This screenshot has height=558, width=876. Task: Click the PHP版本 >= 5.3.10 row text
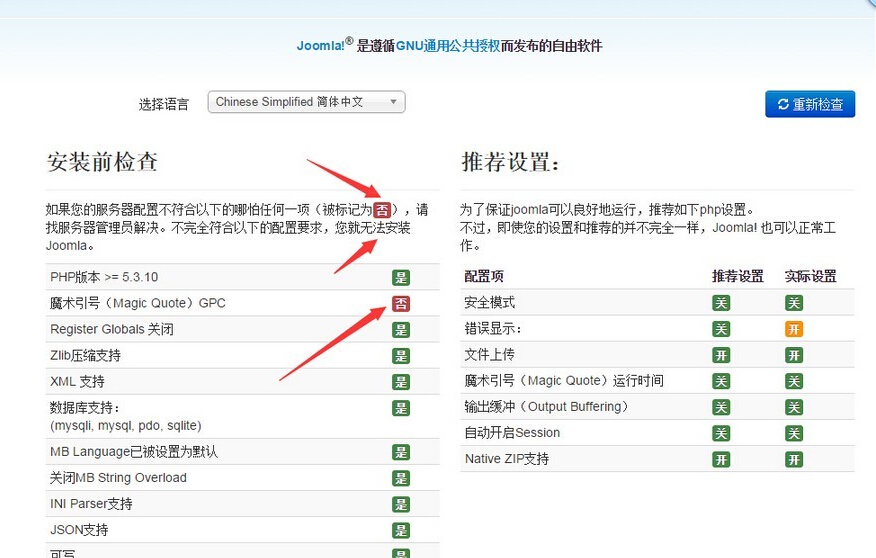click(x=104, y=277)
